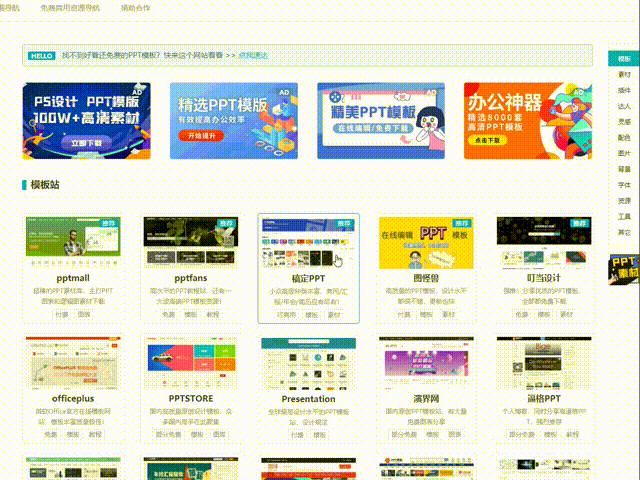Open the 精美PPT模板 ad banner

tap(381, 121)
